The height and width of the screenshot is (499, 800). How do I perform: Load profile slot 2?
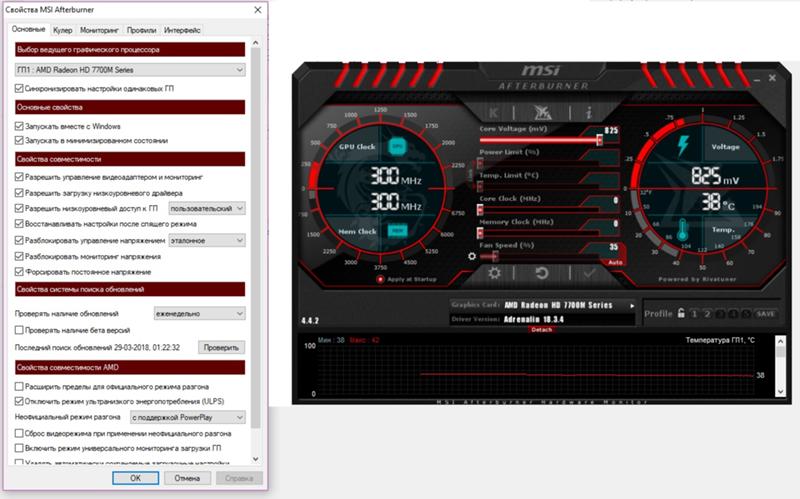[707, 314]
